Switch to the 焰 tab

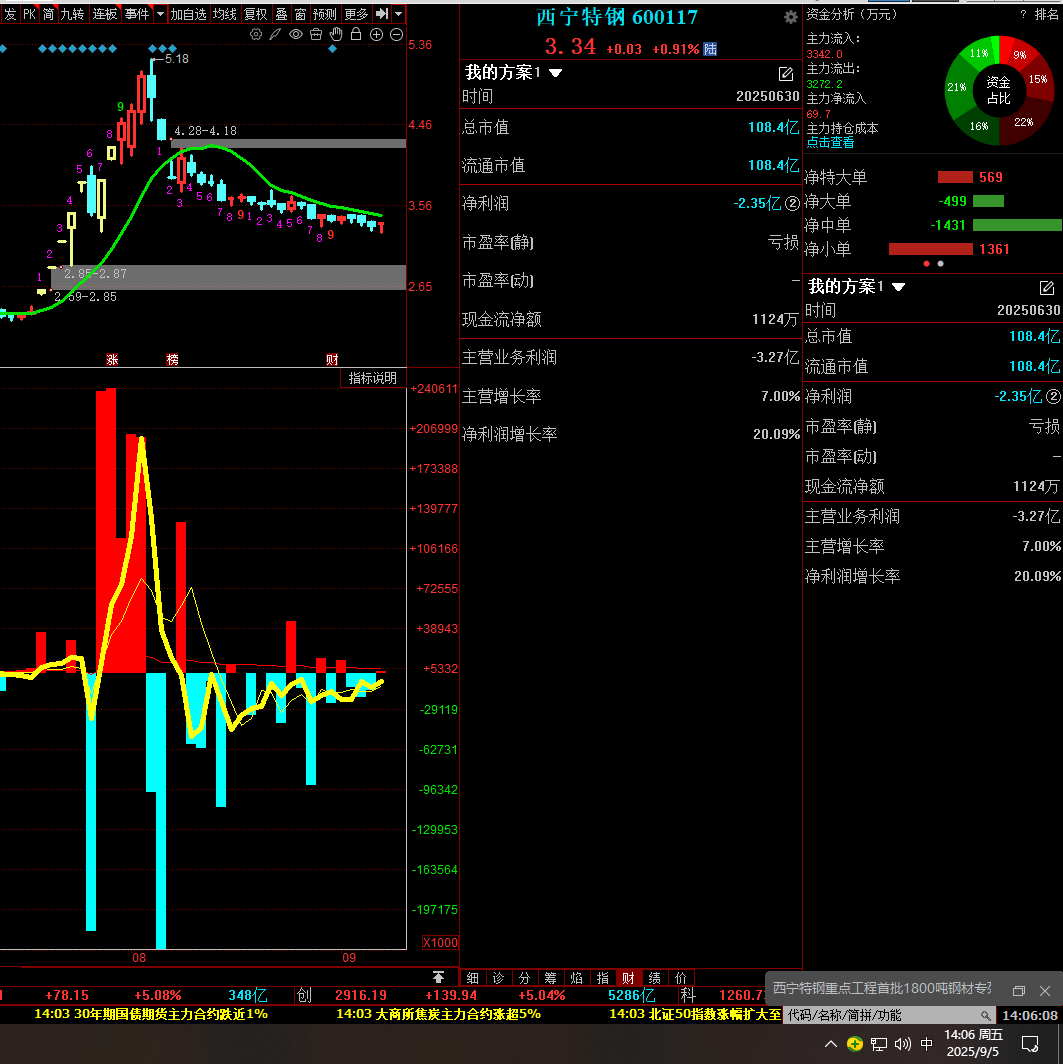point(577,978)
